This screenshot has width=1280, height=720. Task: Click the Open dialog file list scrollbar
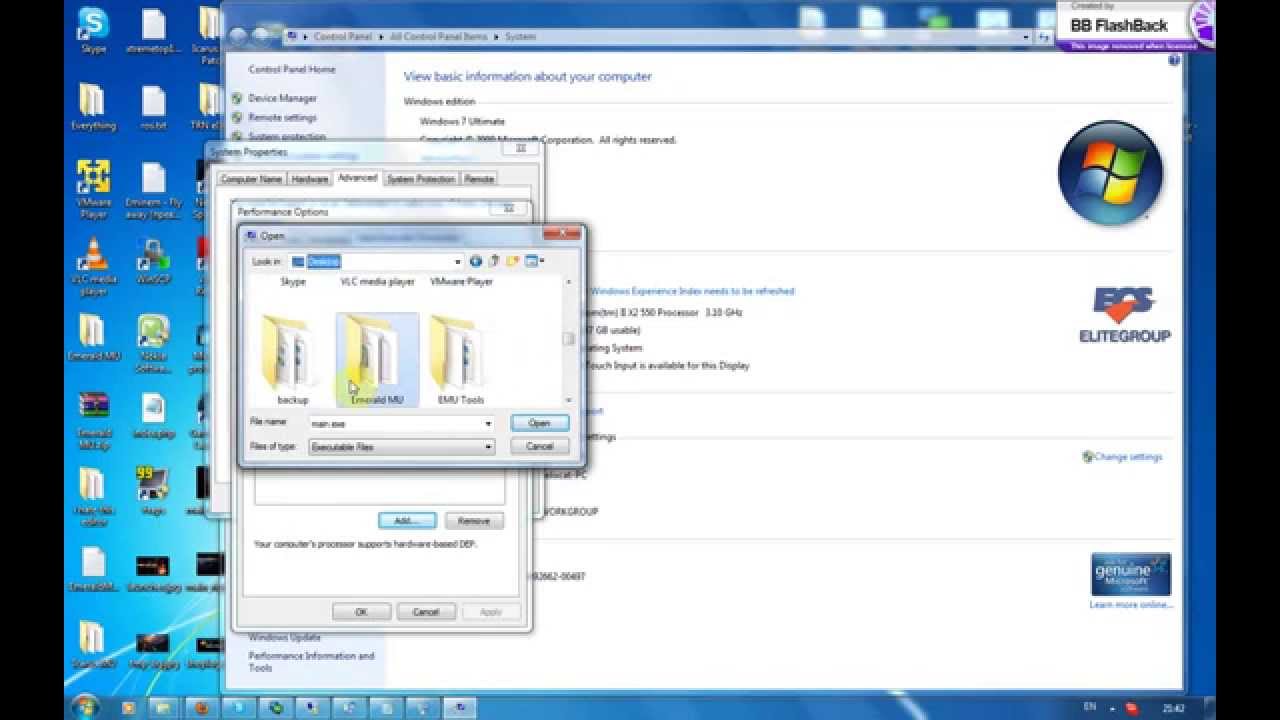coord(569,338)
